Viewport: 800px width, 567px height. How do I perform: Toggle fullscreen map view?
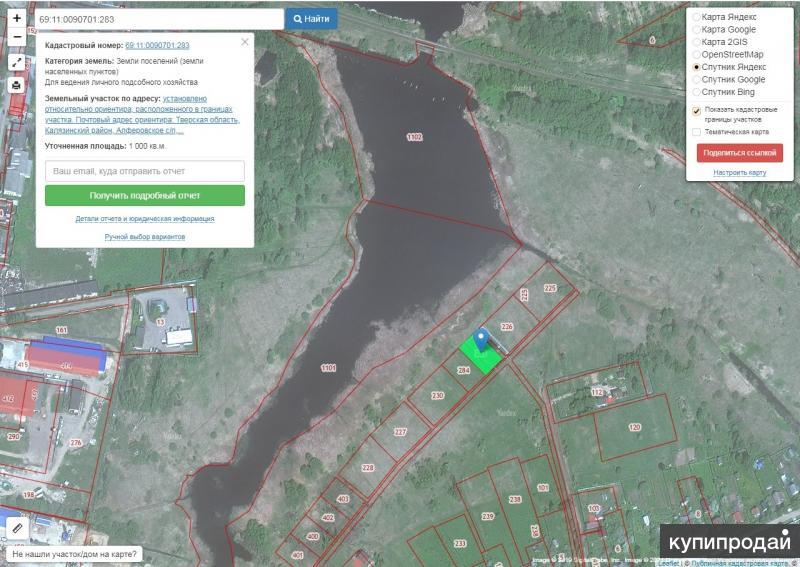coord(17,62)
